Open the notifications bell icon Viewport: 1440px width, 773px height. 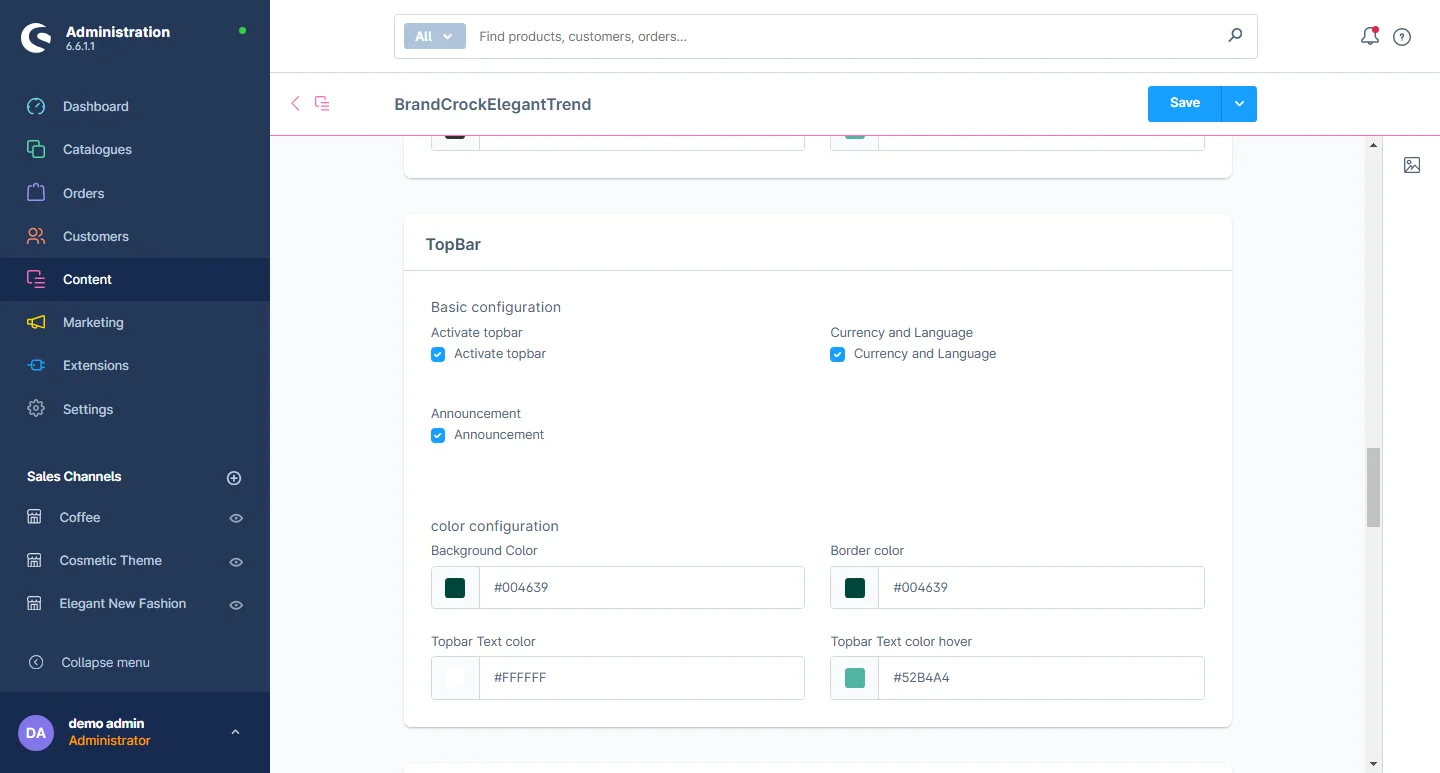click(x=1369, y=37)
